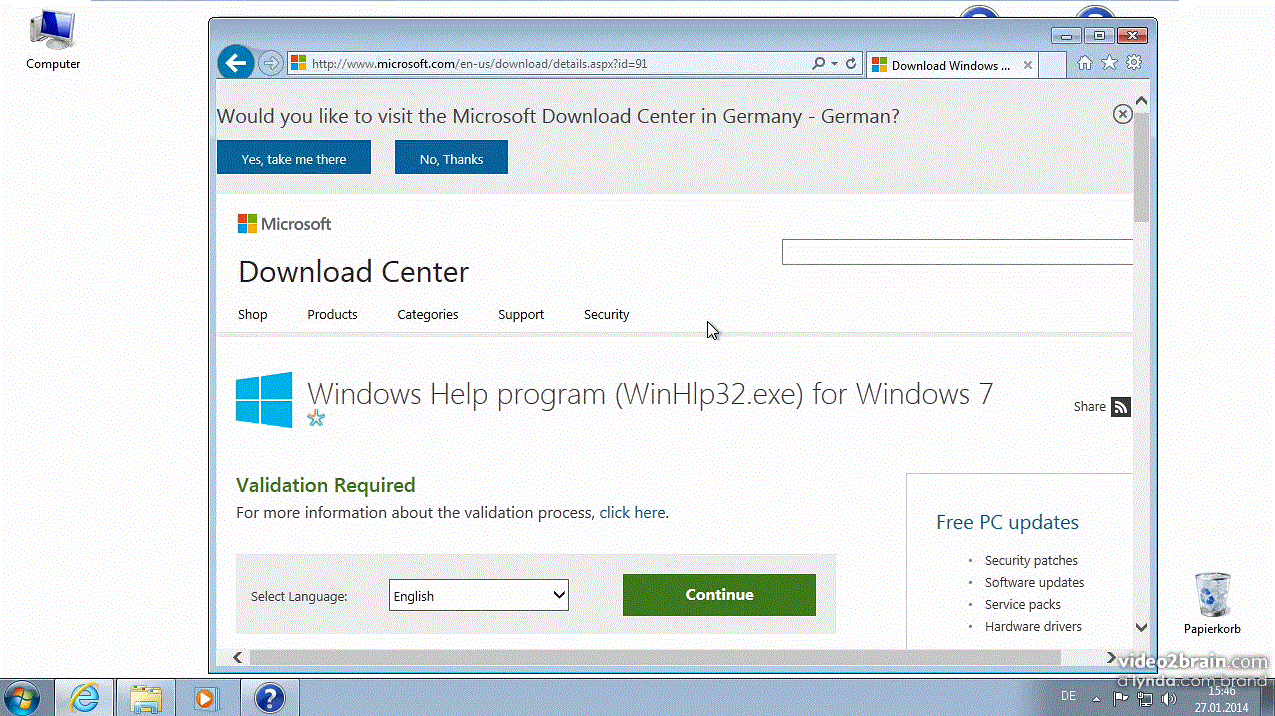Open Favorites with the star icon
The image size is (1275, 716).
coord(1109,62)
